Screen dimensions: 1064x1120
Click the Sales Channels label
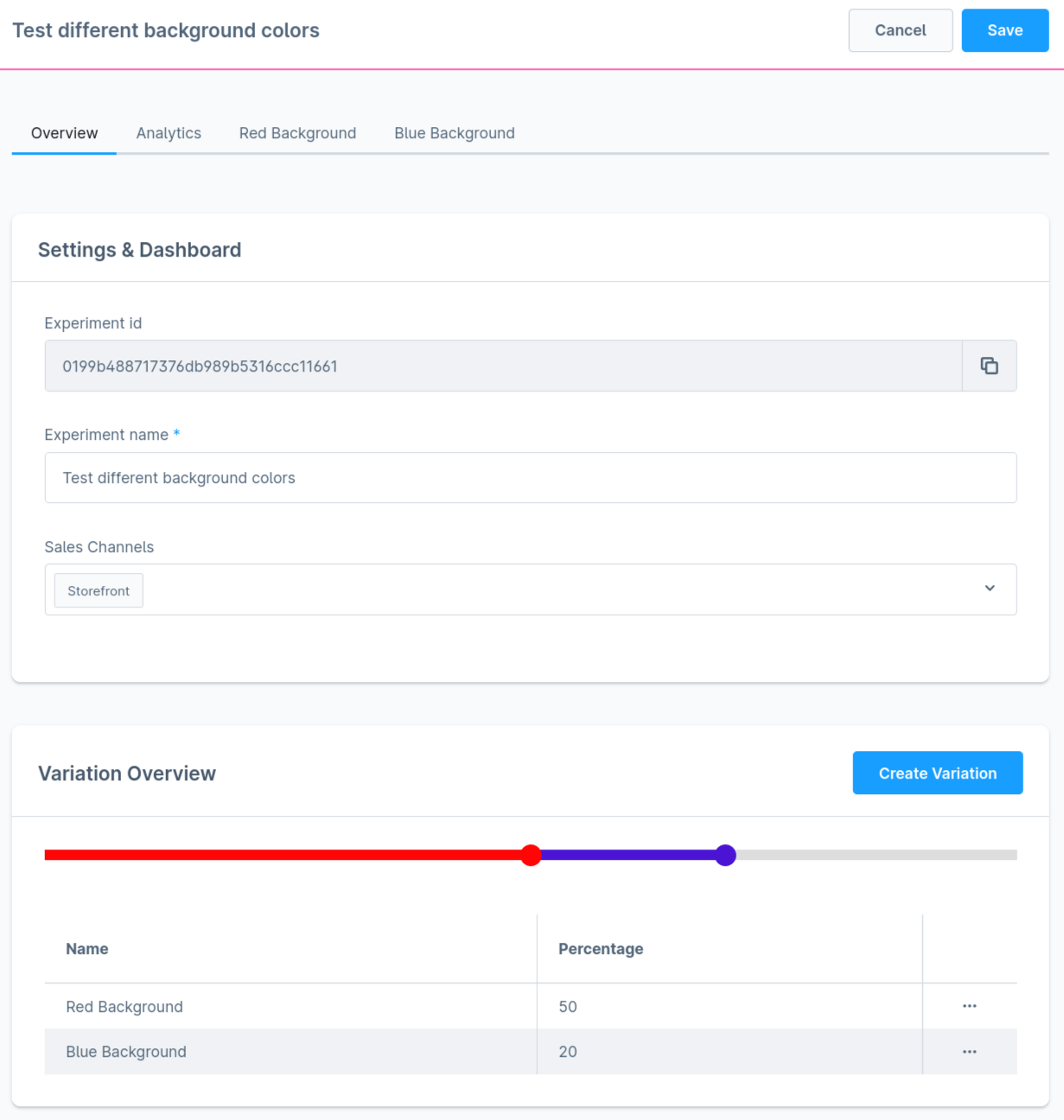(99, 547)
